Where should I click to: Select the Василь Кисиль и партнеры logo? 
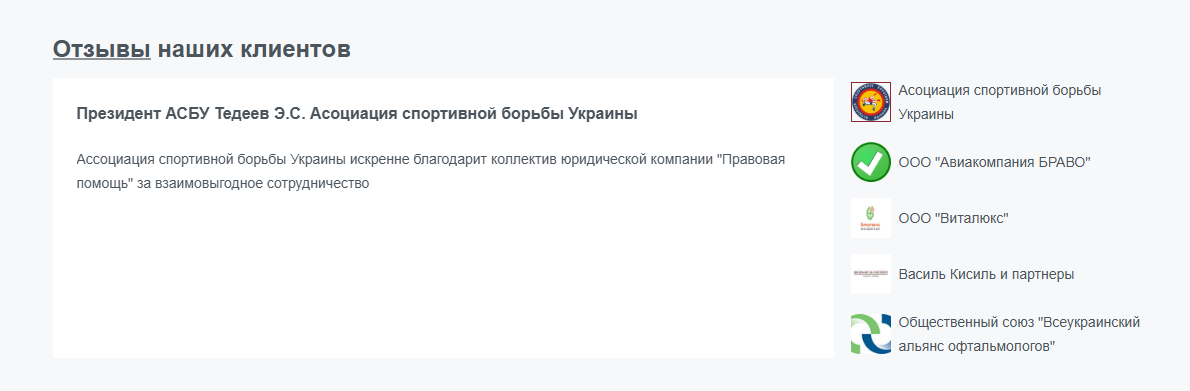tap(870, 274)
